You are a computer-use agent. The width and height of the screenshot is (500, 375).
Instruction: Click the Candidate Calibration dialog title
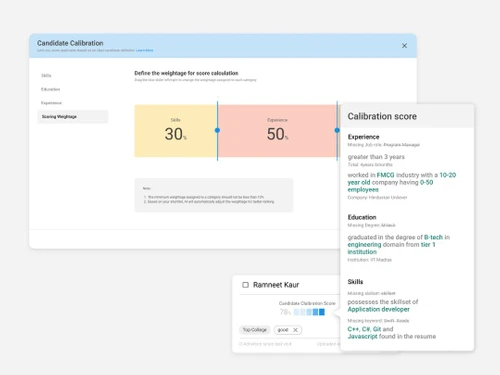[70, 43]
